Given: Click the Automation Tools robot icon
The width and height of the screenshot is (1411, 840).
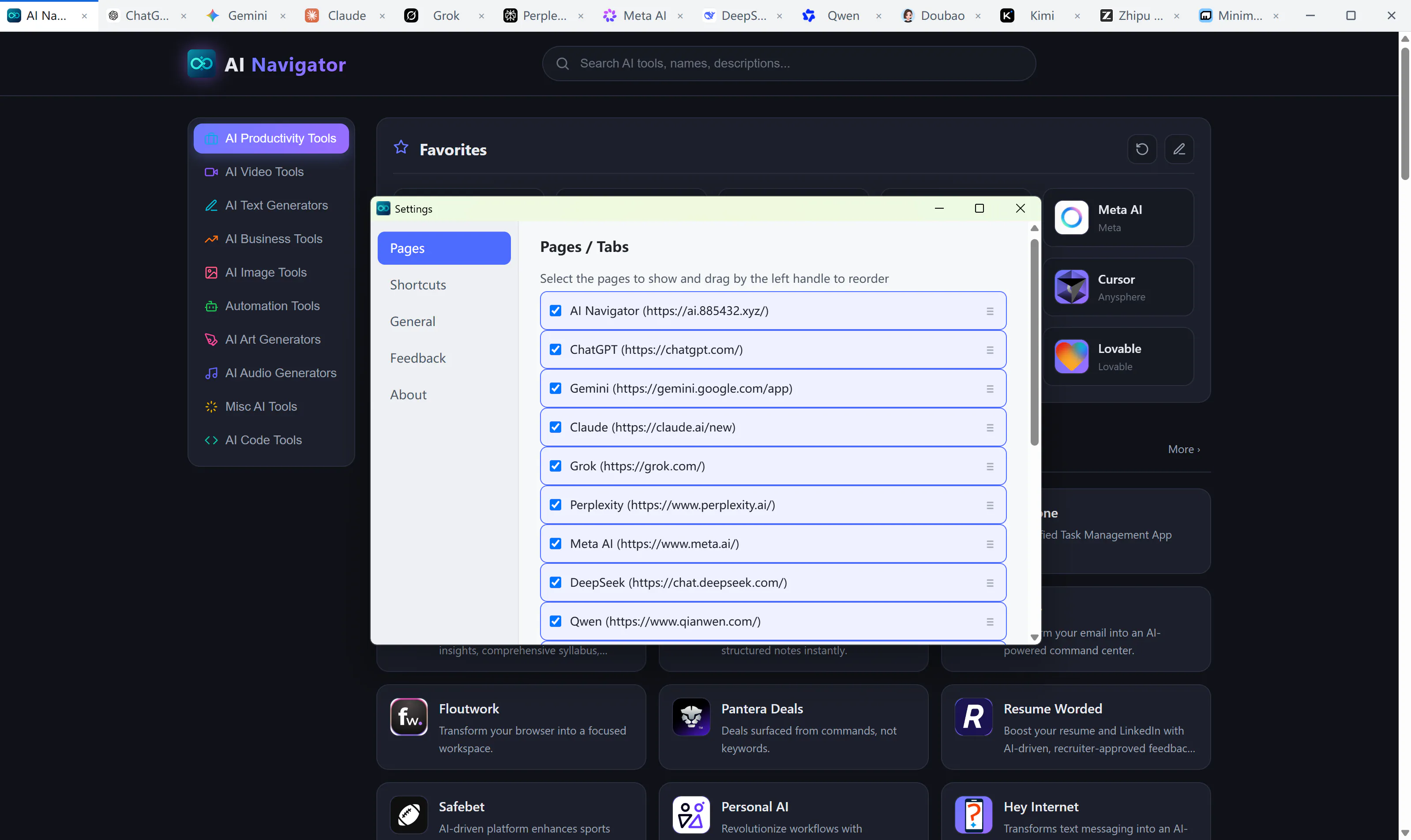Looking at the screenshot, I should coord(211,306).
